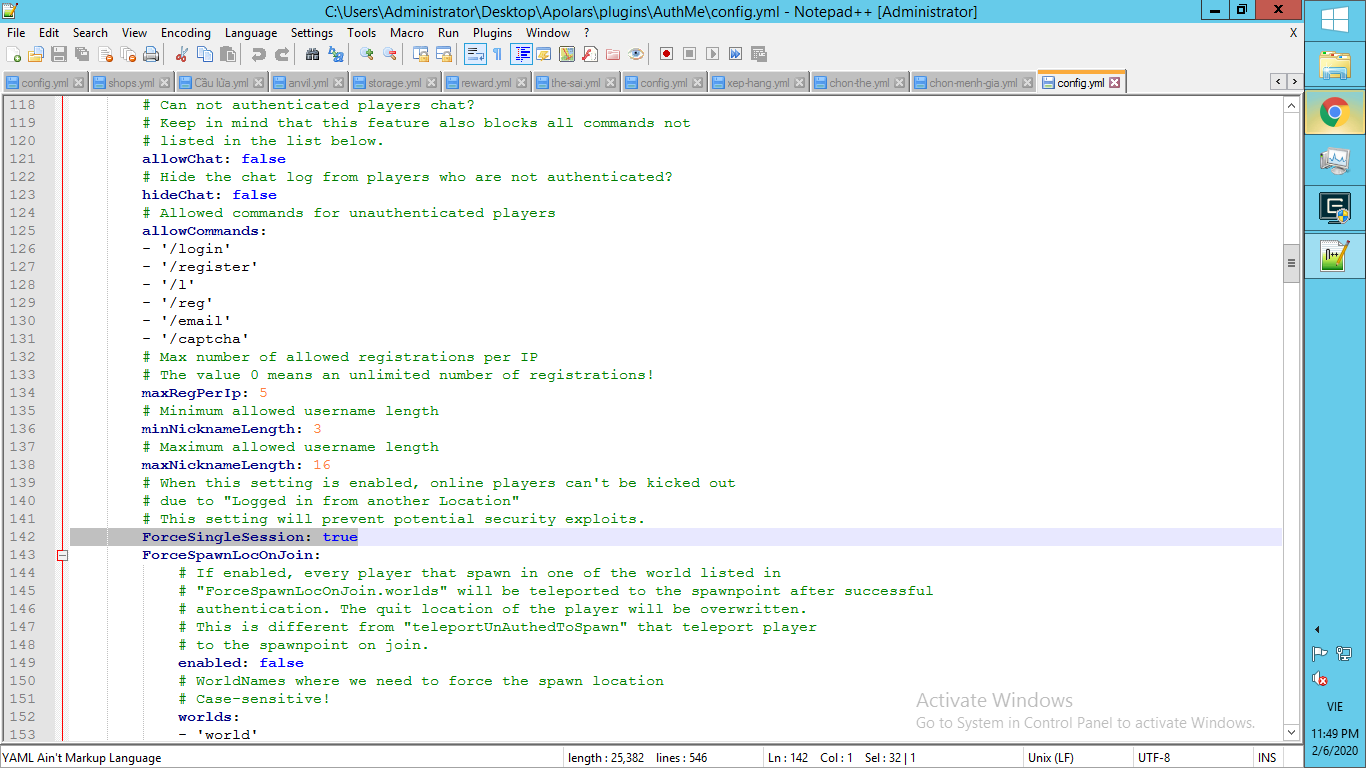Start macro recording with the red record icon
This screenshot has height=768, width=1366.
pos(666,54)
